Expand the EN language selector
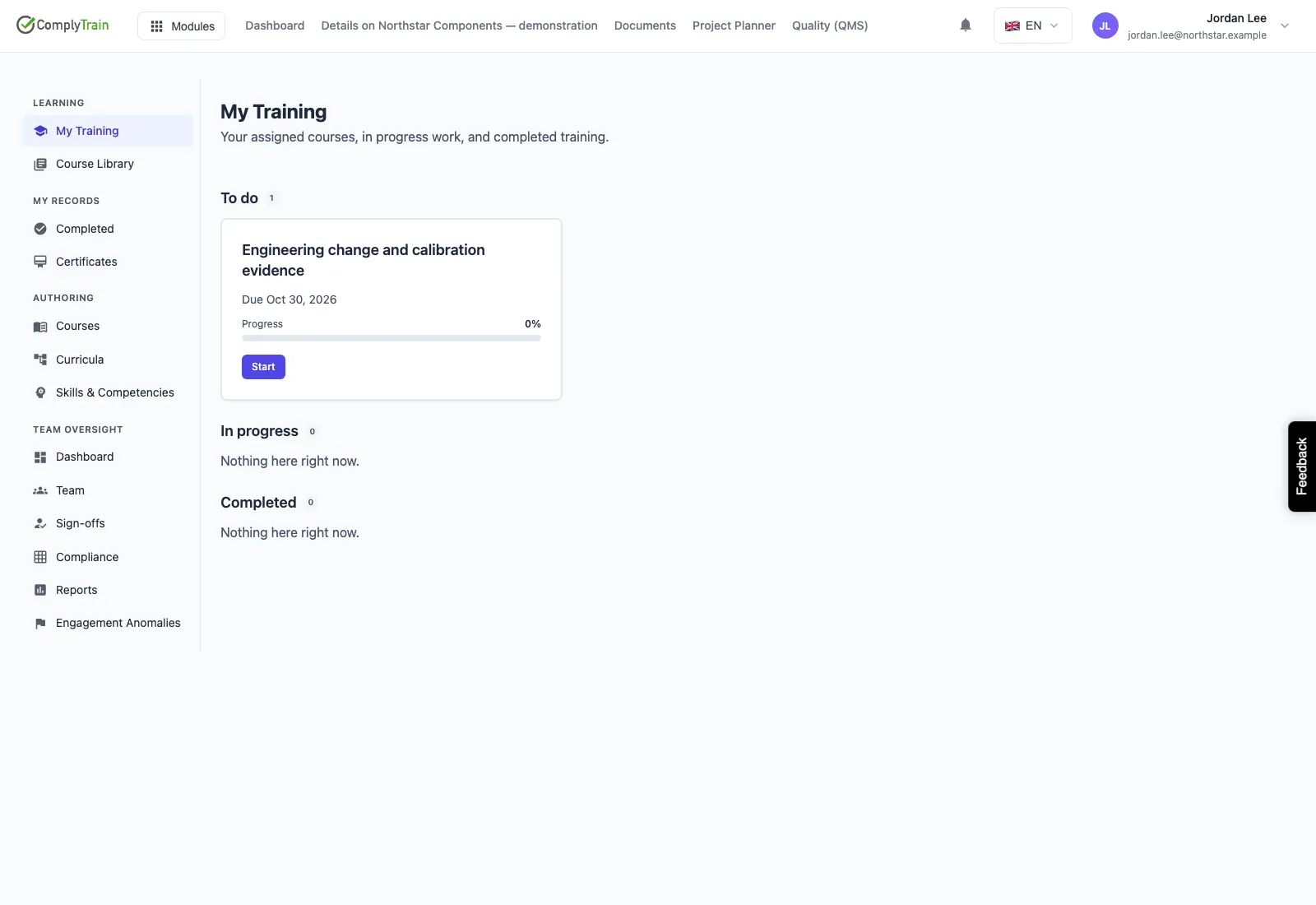 pyautogui.click(x=1032, y=26)
